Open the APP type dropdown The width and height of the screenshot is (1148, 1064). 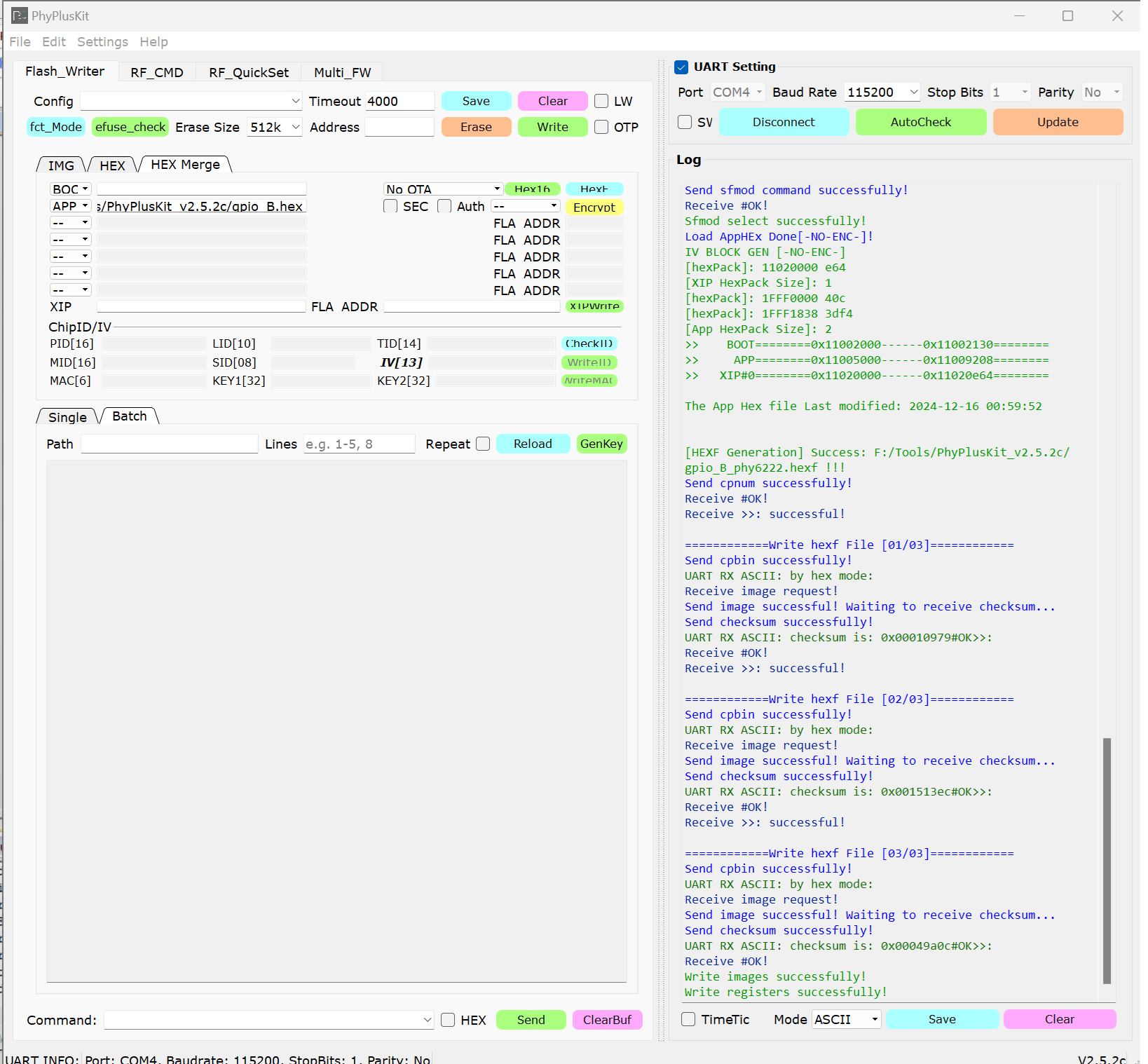[71, 206]
